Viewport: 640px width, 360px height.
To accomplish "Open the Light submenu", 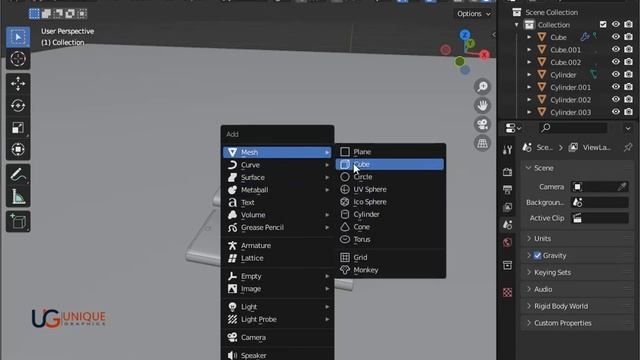I will point(278,307).
